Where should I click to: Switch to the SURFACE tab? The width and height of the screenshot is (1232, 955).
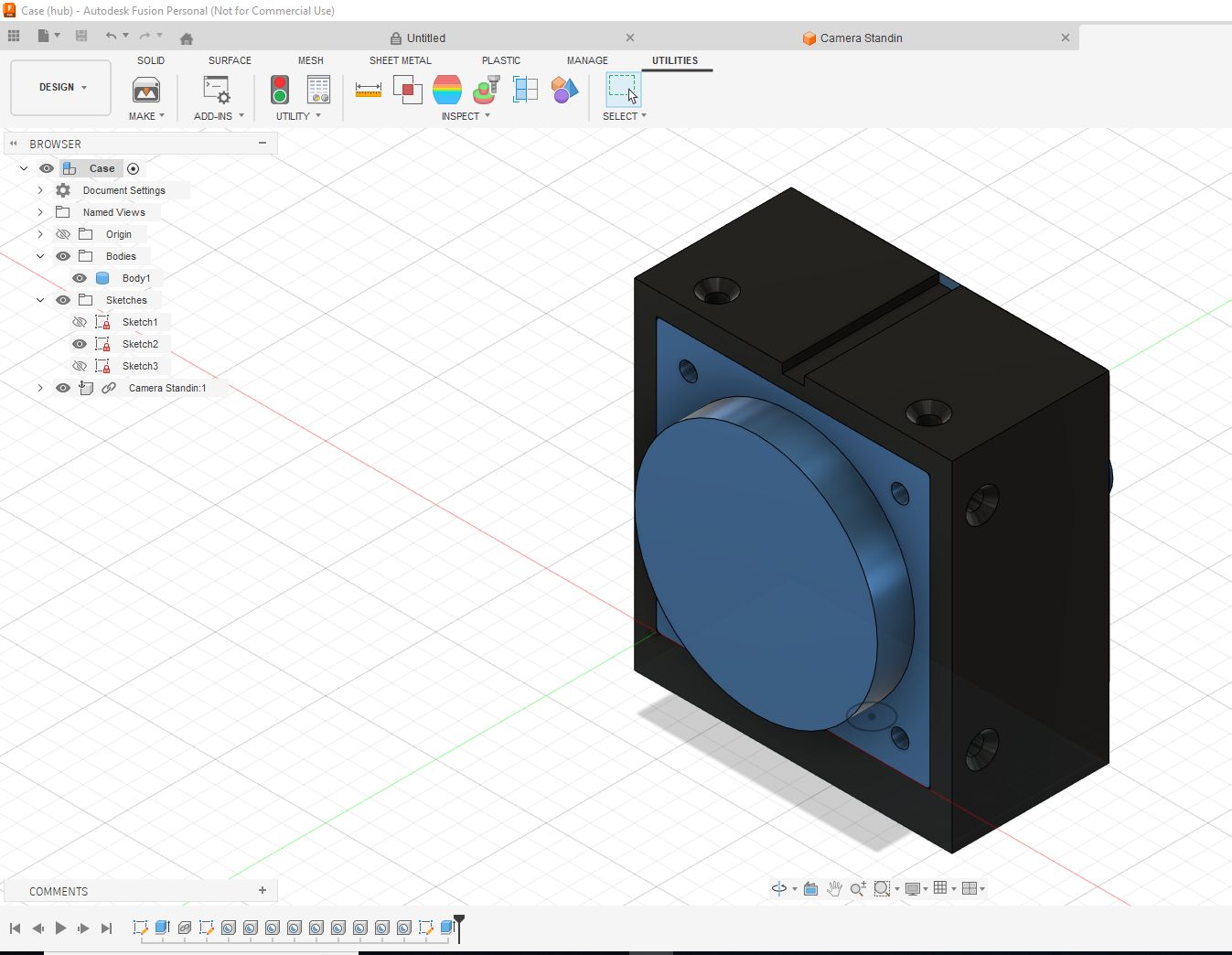coord(230,60)
